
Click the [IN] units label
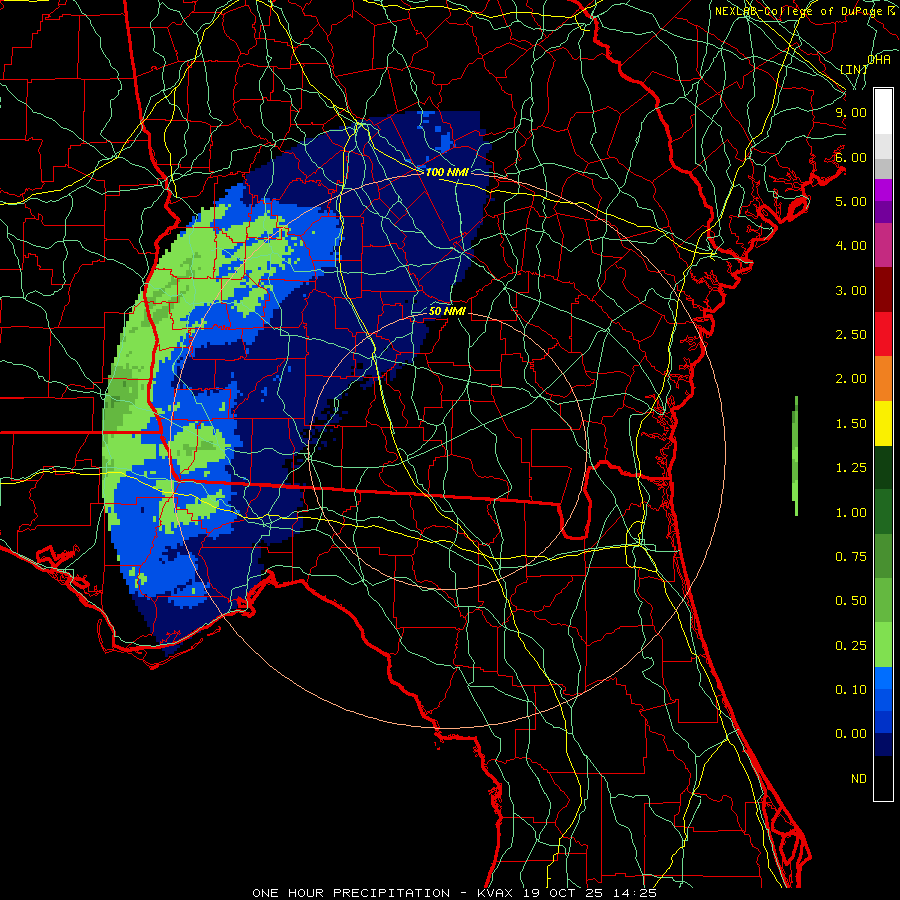(x=854, y=69)
